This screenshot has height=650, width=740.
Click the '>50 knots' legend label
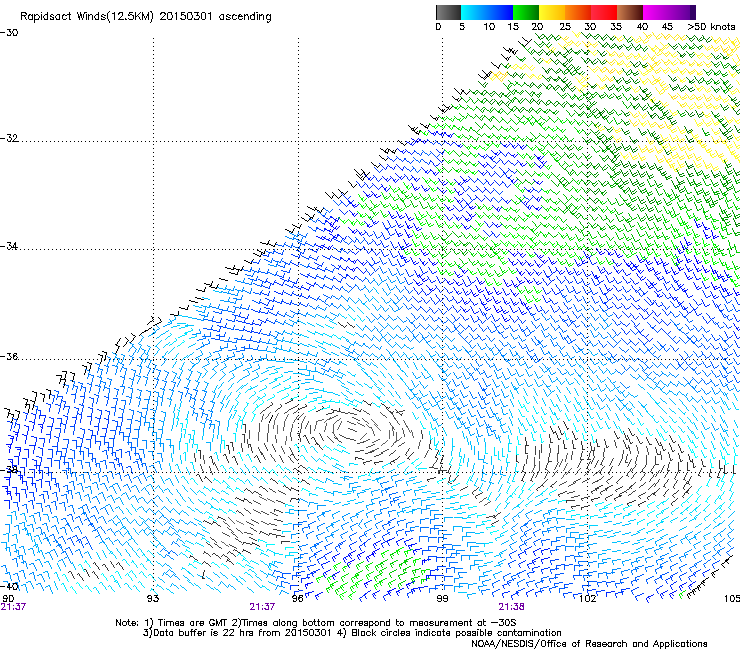pos(711,27)
